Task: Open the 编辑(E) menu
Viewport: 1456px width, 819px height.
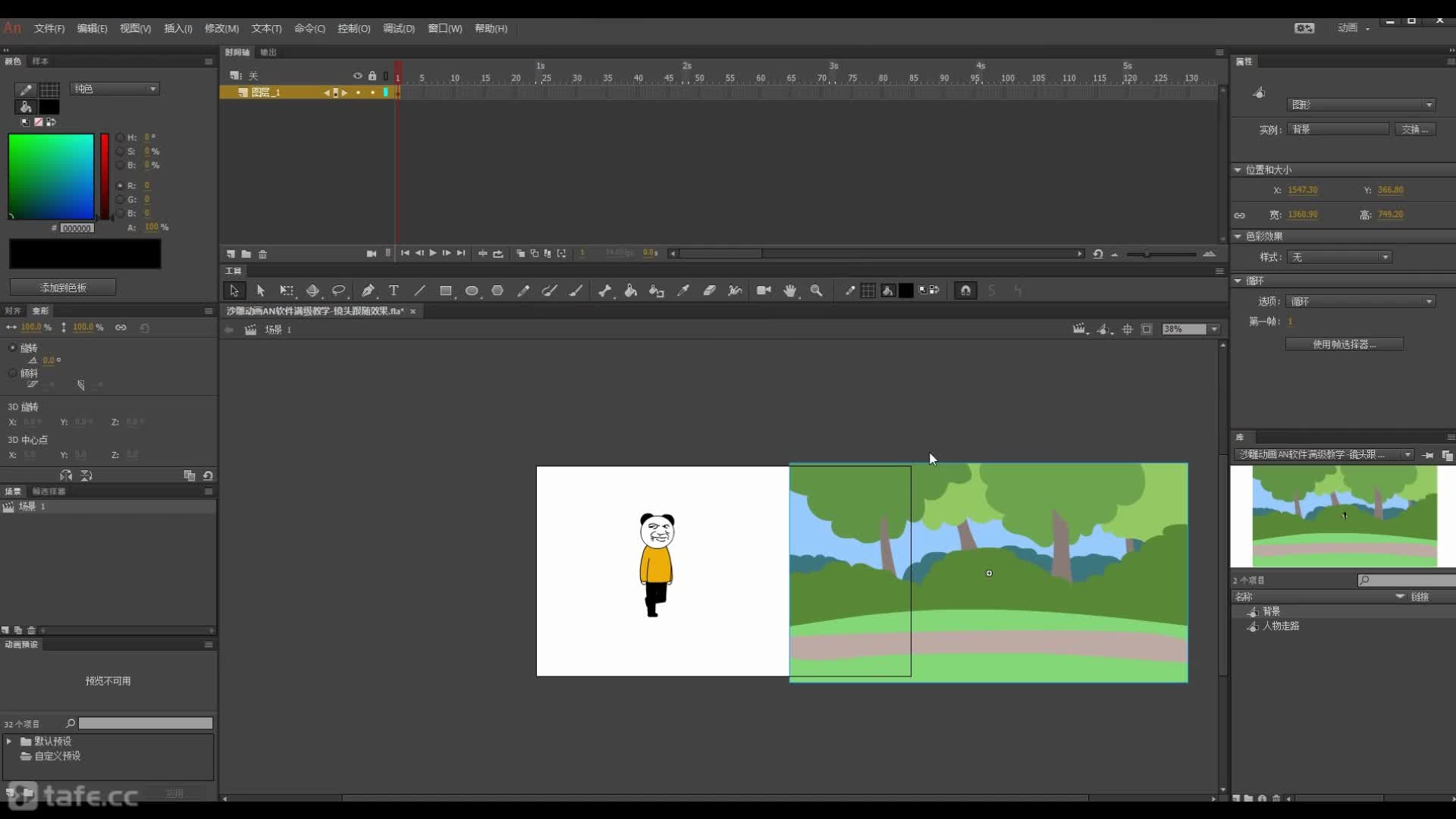Action: point(92,29)
